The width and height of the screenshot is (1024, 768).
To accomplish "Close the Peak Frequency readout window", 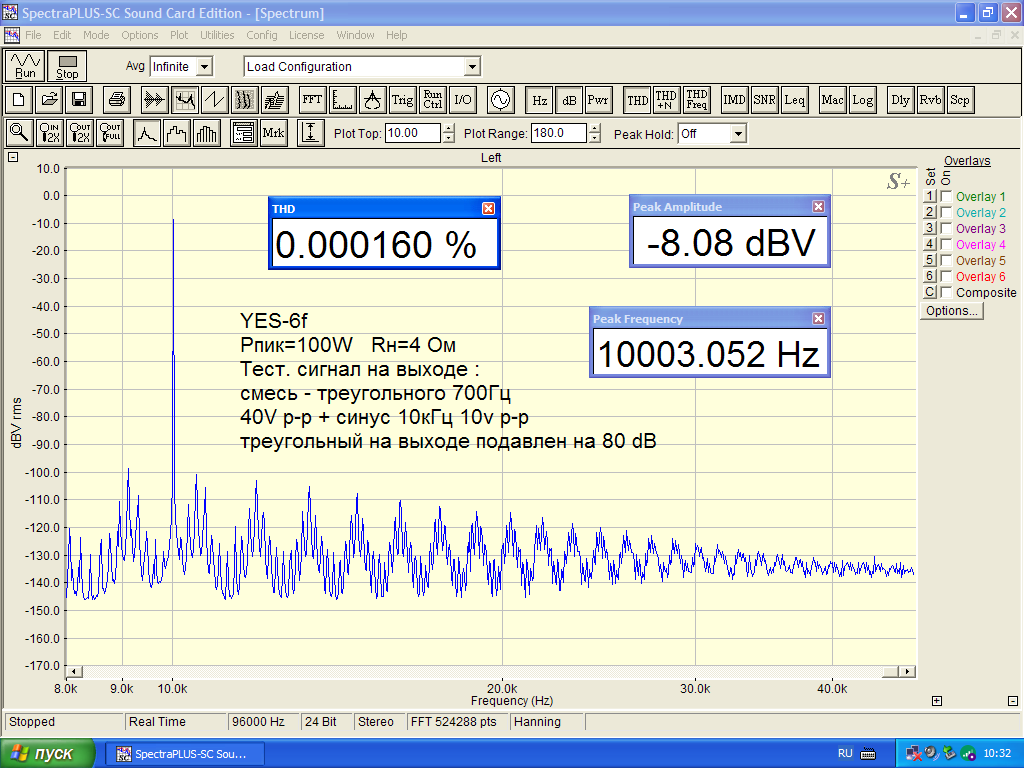I will coord(818,319).
